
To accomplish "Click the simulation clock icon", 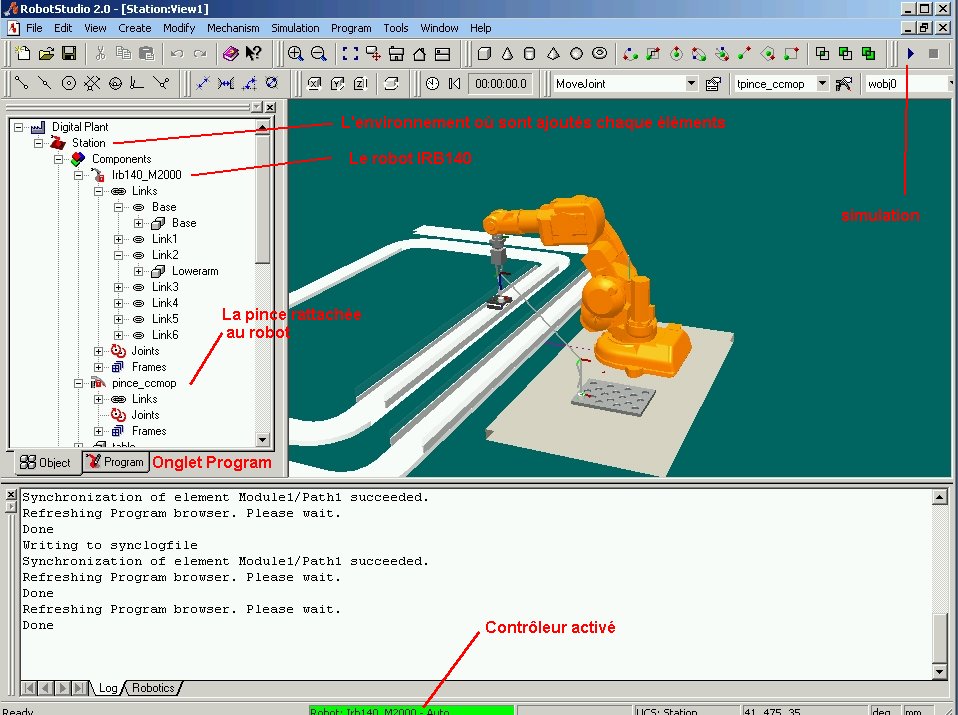I will pos(433,83).
